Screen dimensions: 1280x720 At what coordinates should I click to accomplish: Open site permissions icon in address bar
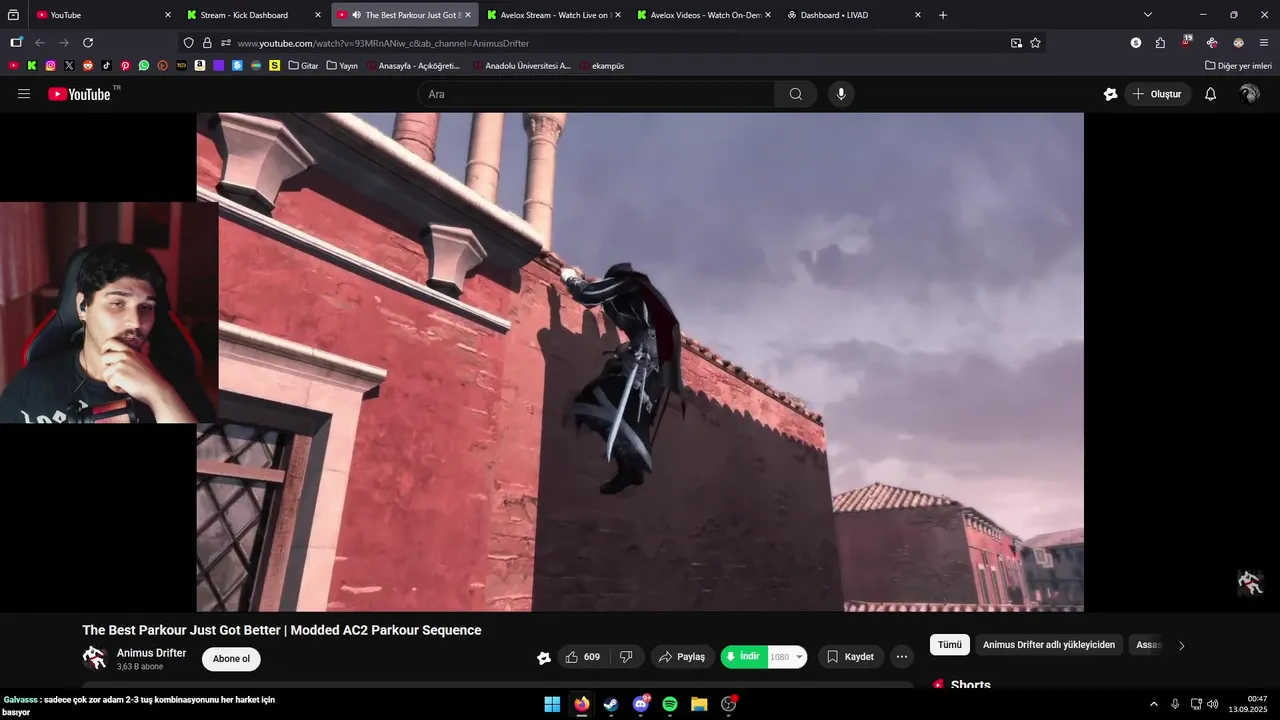pos(226,43)
